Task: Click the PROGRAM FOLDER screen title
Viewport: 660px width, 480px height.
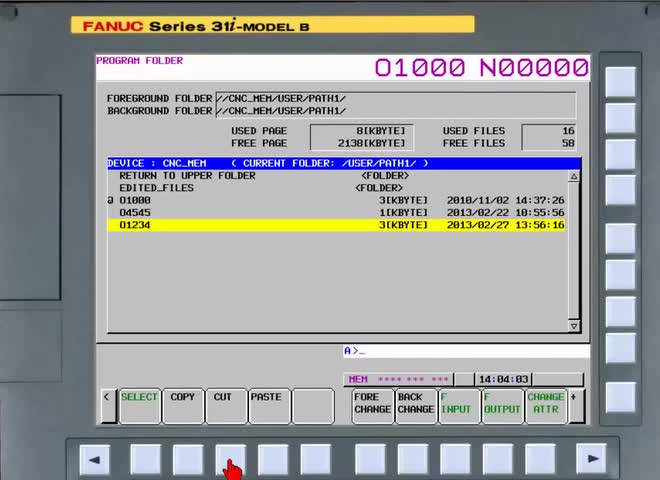Action: click(x=140, y=61)
